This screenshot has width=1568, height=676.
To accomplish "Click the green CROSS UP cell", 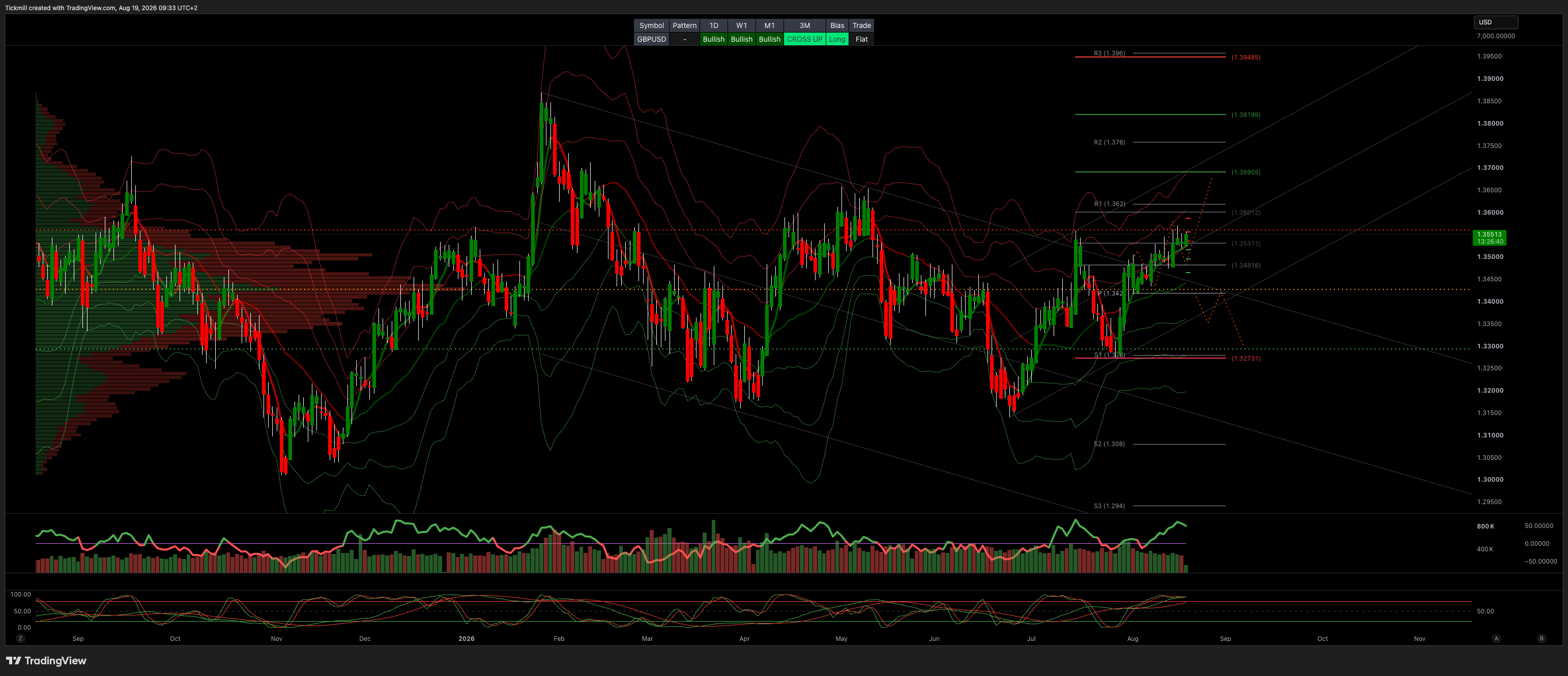I will pos(805,39).
